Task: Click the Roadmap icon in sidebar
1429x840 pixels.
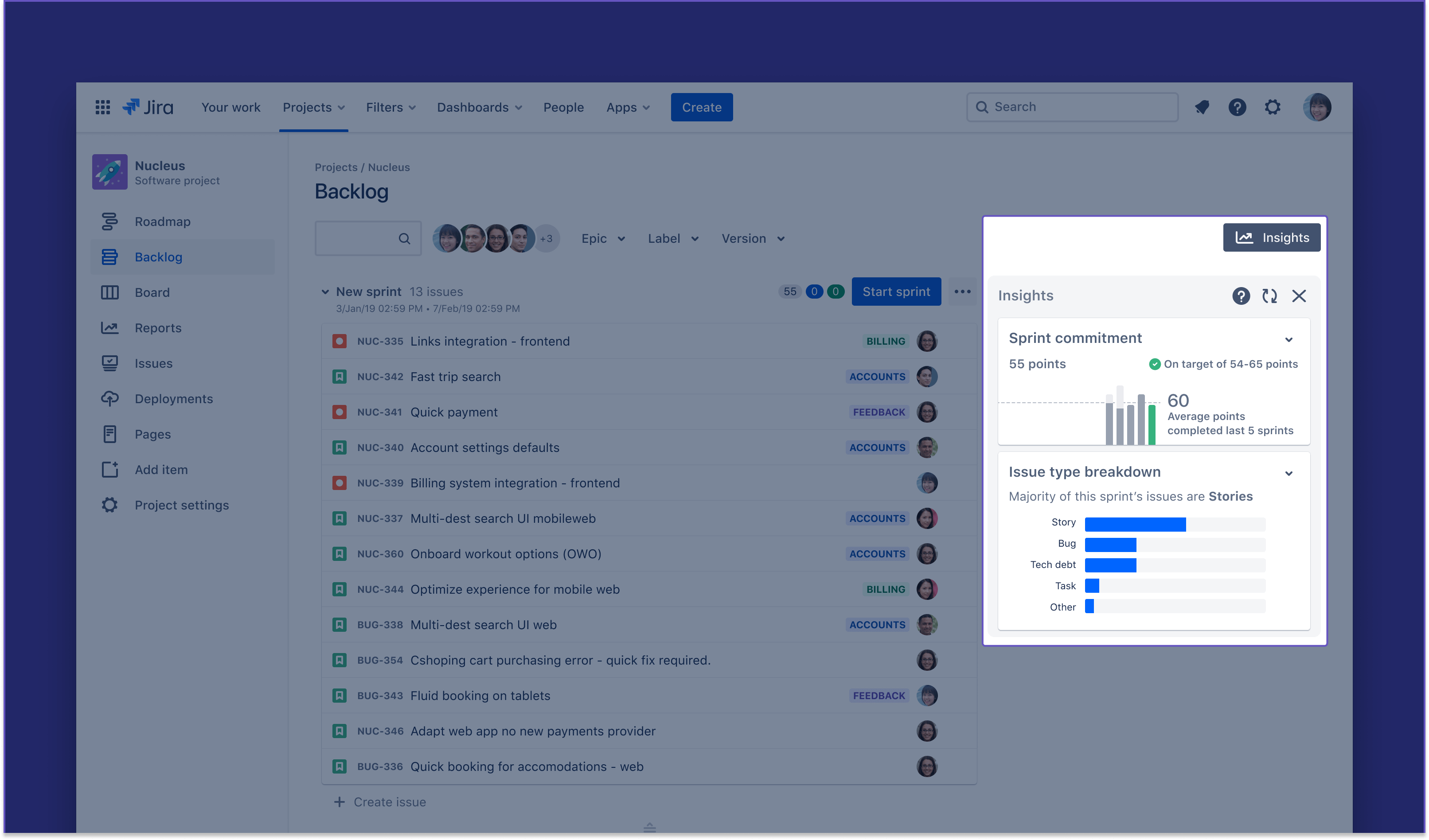Action: (x=110, y=221)
